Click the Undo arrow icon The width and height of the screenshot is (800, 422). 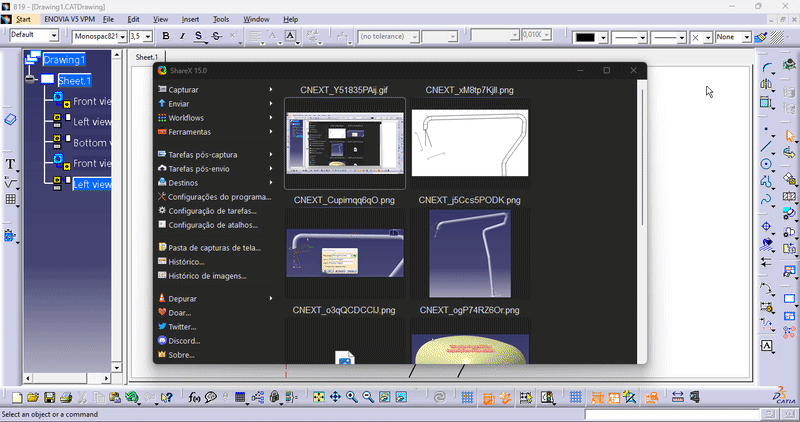click(x=132, y=398)
